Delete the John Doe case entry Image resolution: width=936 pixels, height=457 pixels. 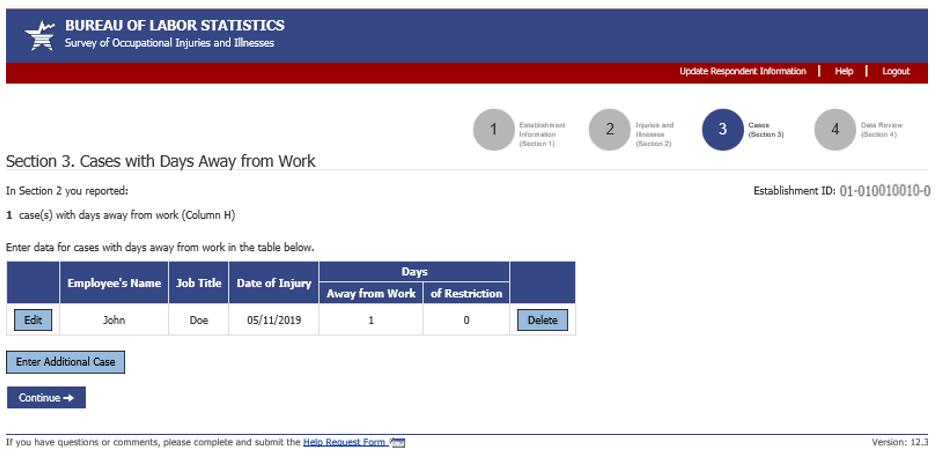pos(542,320)
